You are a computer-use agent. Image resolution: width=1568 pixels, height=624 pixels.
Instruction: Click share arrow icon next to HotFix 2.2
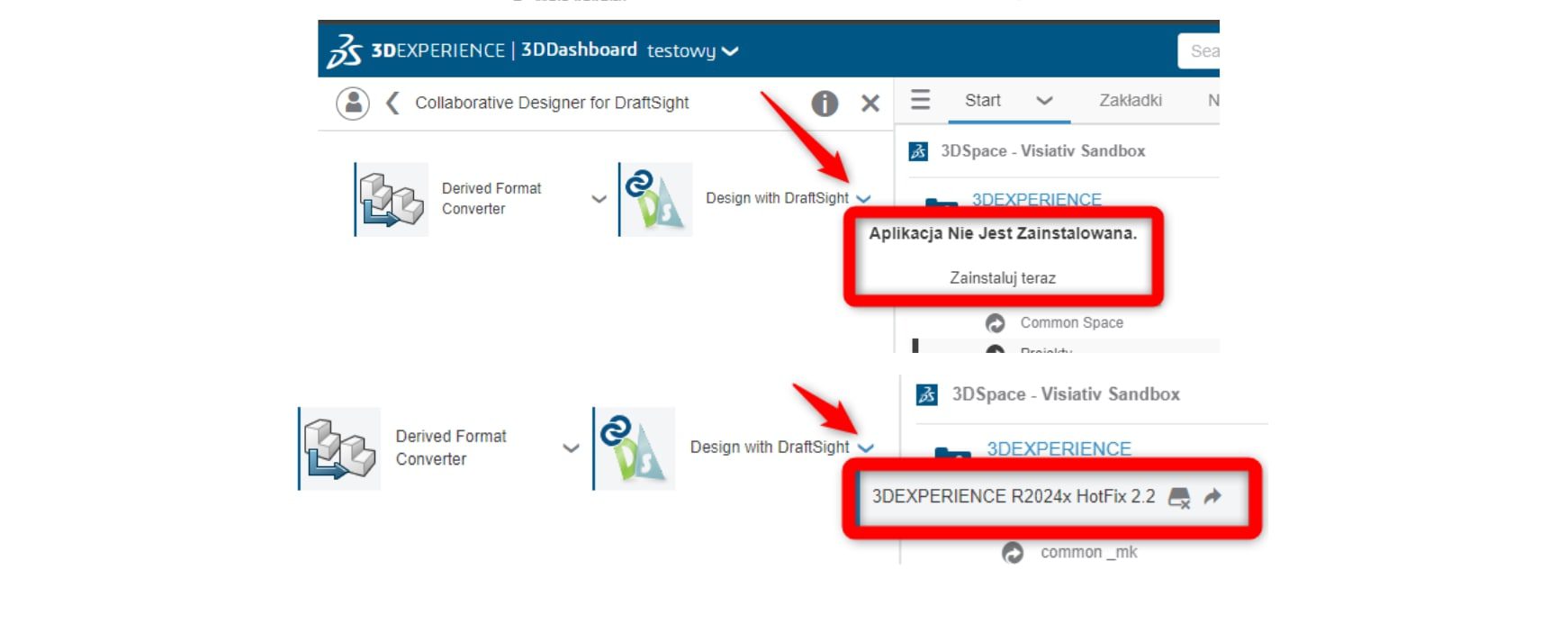(1212, 496)
